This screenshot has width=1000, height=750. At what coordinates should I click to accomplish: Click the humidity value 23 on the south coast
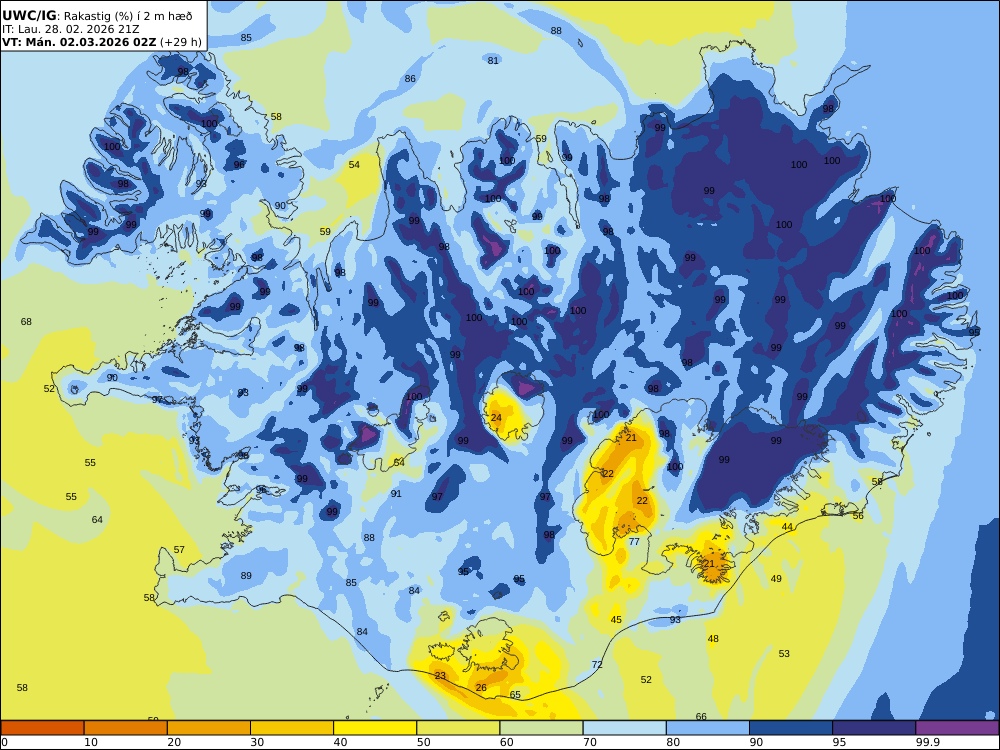click(x=440, y=675)
